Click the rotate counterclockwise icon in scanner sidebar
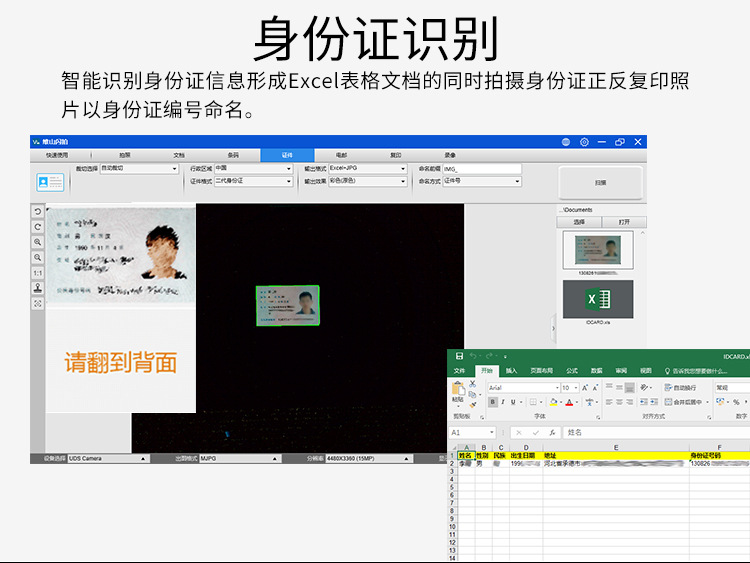The width and height of the screenshot is (750, 563). pyautogui.click(x=38, y=211)
